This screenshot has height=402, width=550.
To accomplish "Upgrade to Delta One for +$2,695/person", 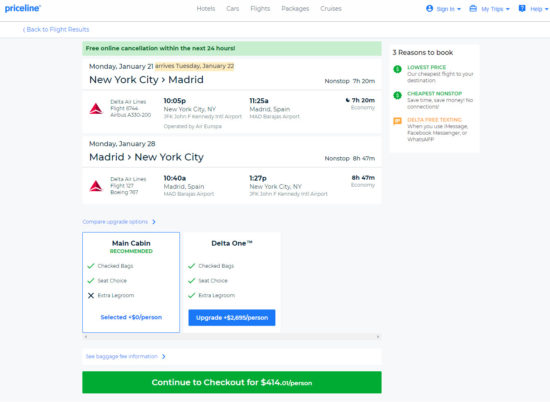I will point(232,317).
